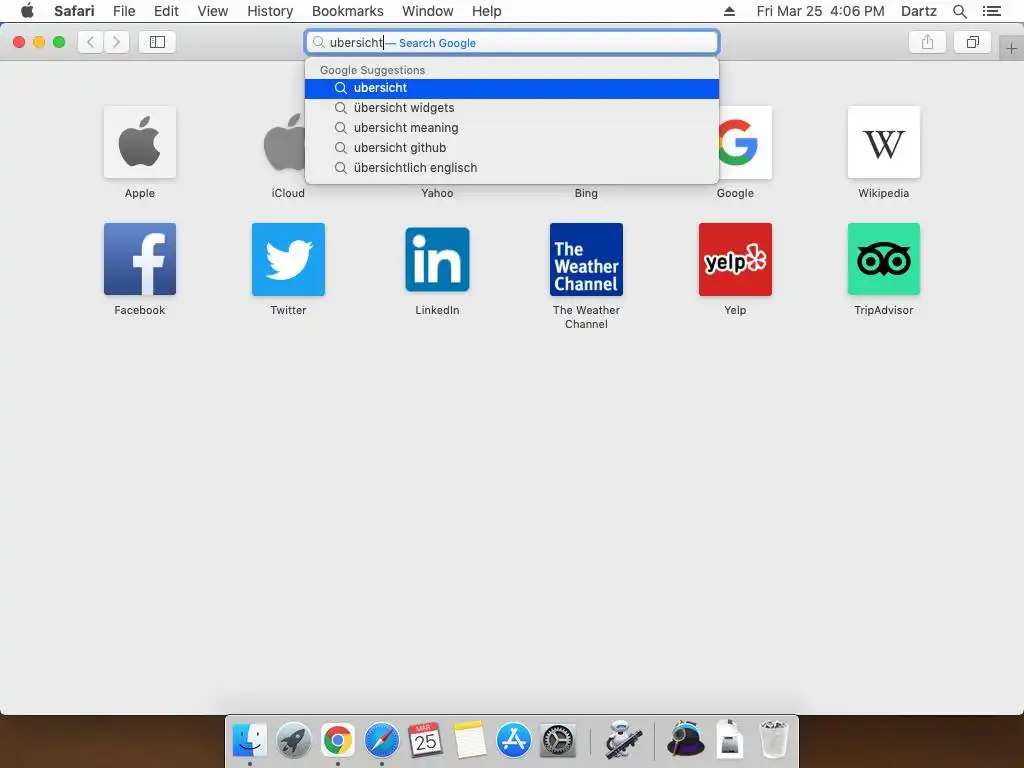The image size is (1024, 768).
Task: Open Alfred hat icon in the Dock
Action: [x=686, y=739]
